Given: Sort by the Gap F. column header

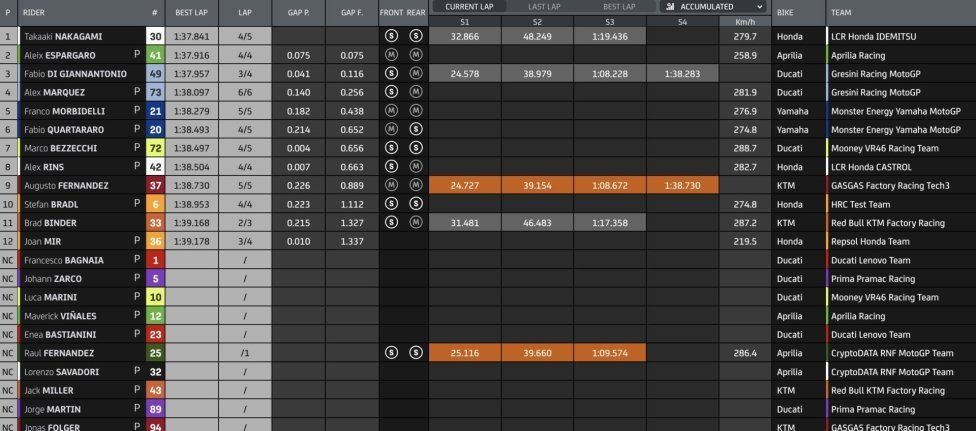Looking at the screenshot, I should click(352, 12).
